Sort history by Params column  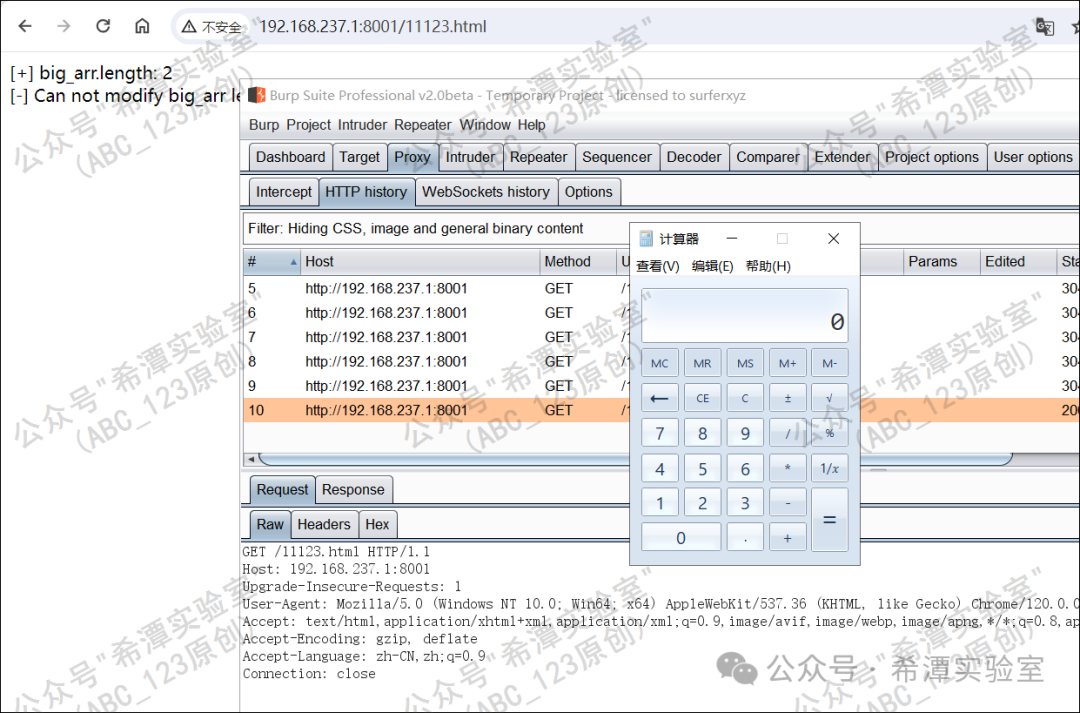941,262
